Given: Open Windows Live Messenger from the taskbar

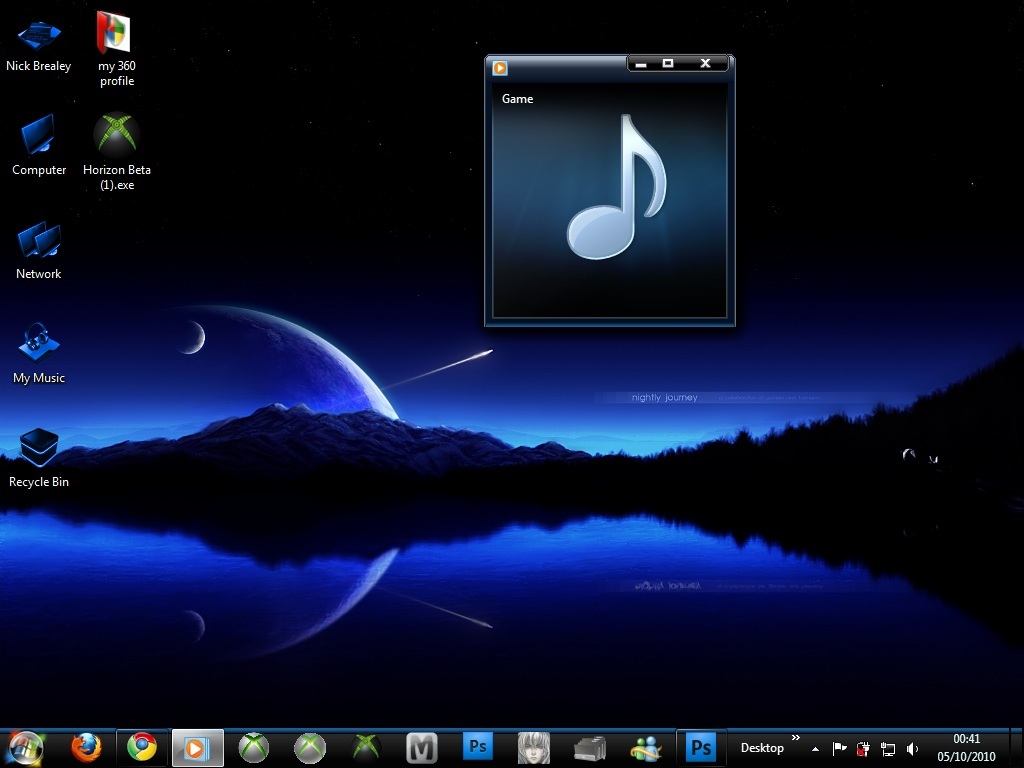Looking at the screenshot, I should click(646, 747).
